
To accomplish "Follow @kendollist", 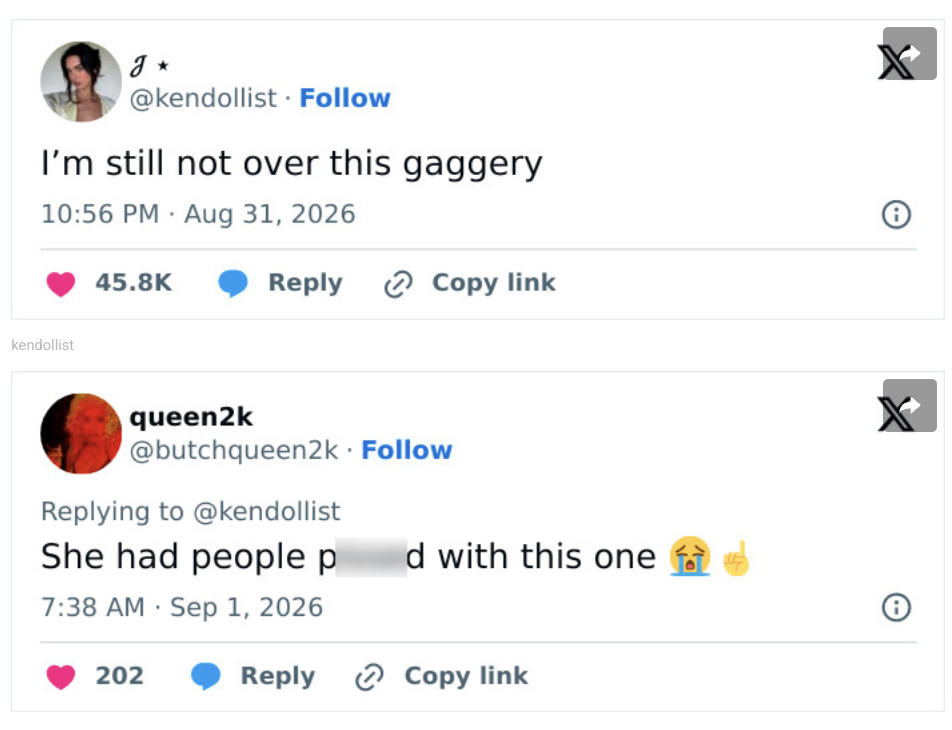I will click(345, 98).
